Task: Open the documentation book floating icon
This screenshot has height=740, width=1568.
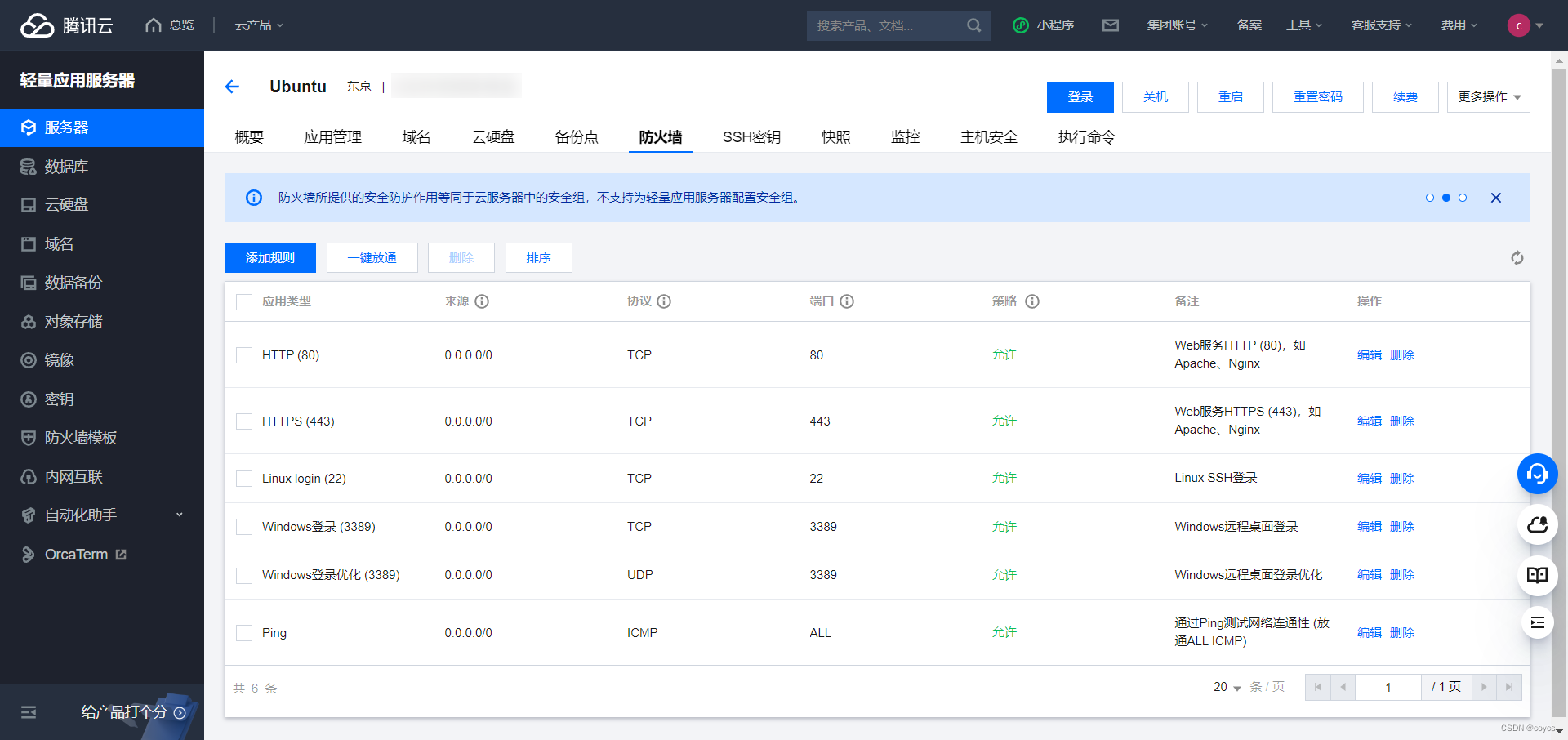Action: pos(1537,575)
